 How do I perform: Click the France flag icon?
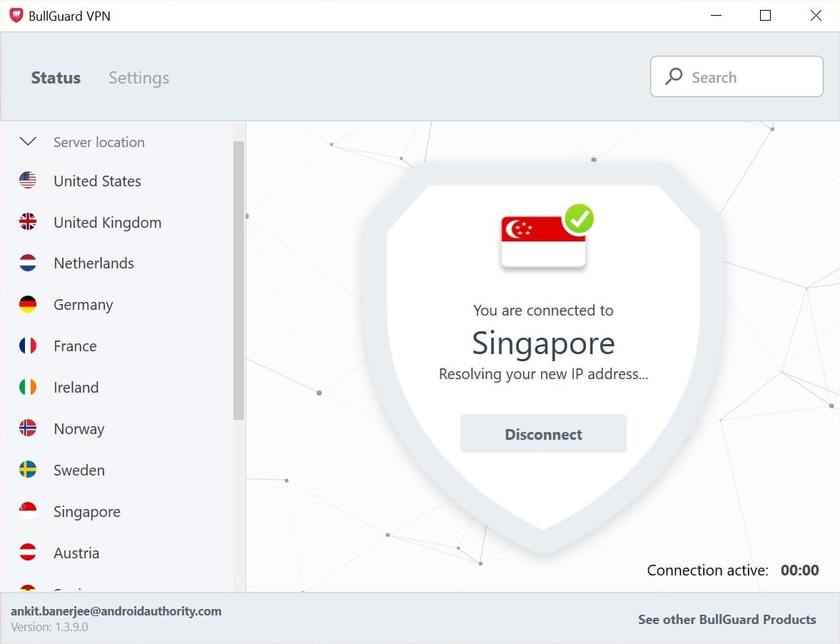[x=28, y=346]
